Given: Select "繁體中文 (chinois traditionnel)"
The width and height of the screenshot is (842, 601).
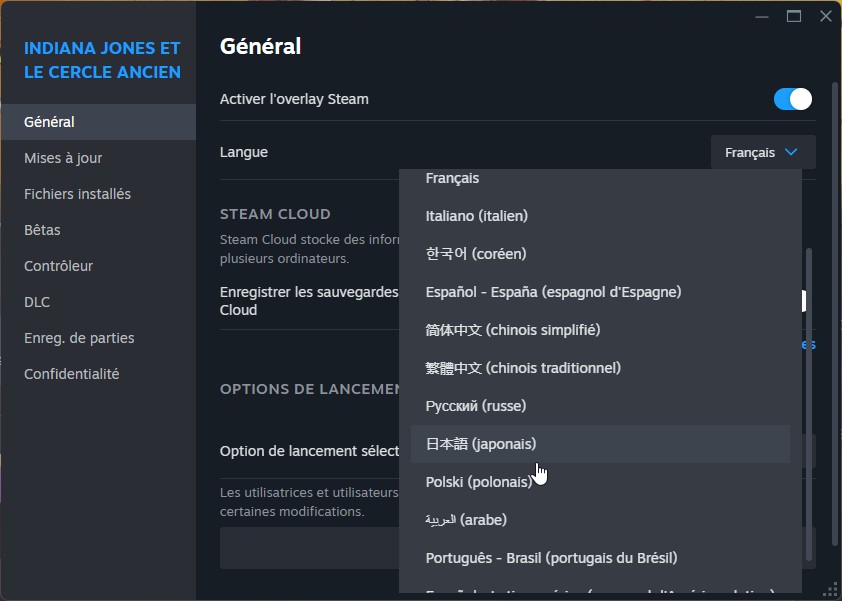Looking at the screenshot, I should coord(524,367).
